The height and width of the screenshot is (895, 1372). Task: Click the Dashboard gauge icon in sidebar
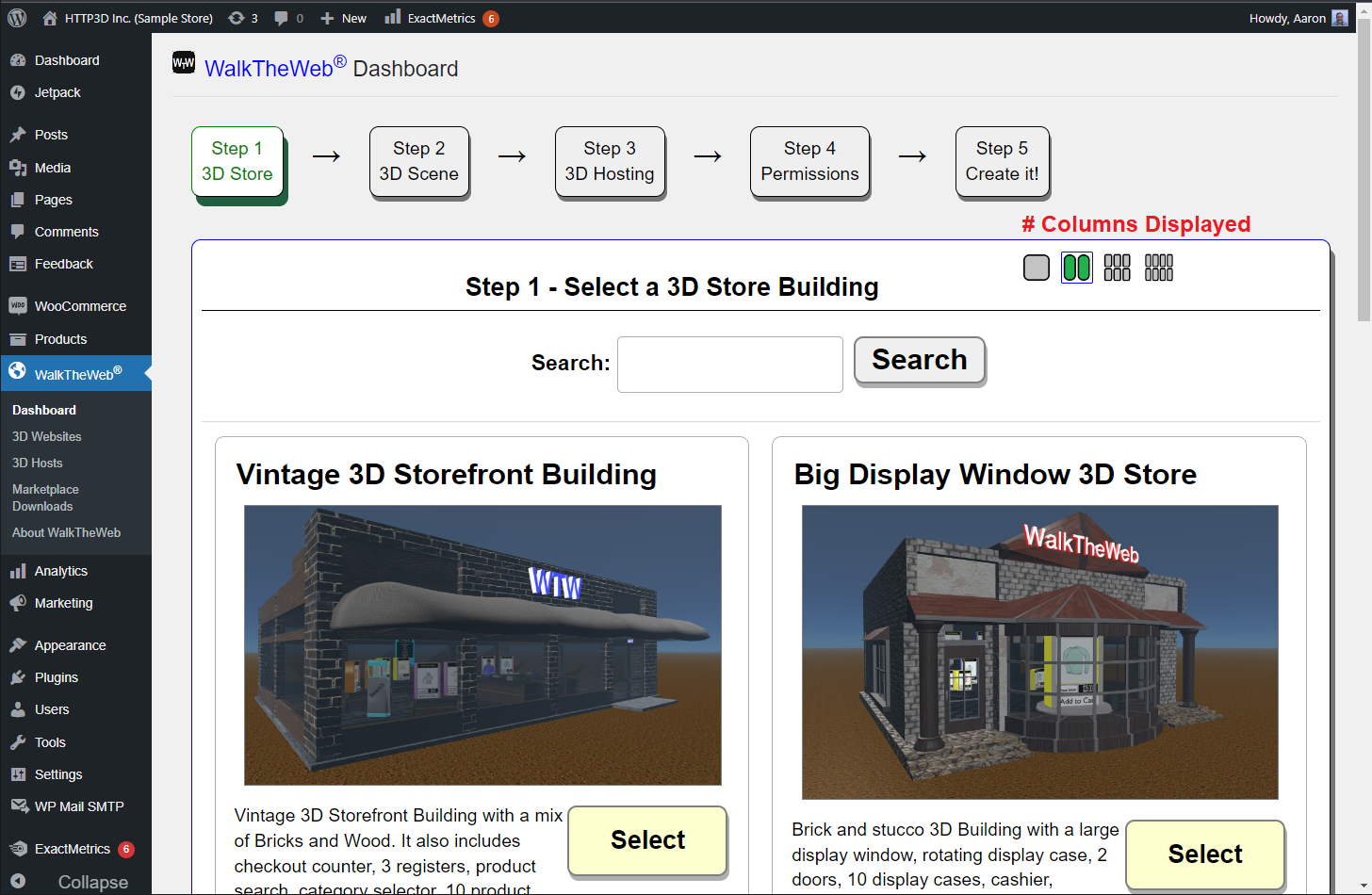coord(18,60)
